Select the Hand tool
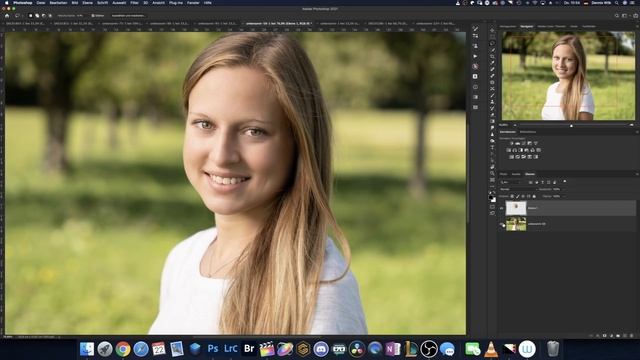640x360 pixels. pyautogui.click(x=492, y=167)
